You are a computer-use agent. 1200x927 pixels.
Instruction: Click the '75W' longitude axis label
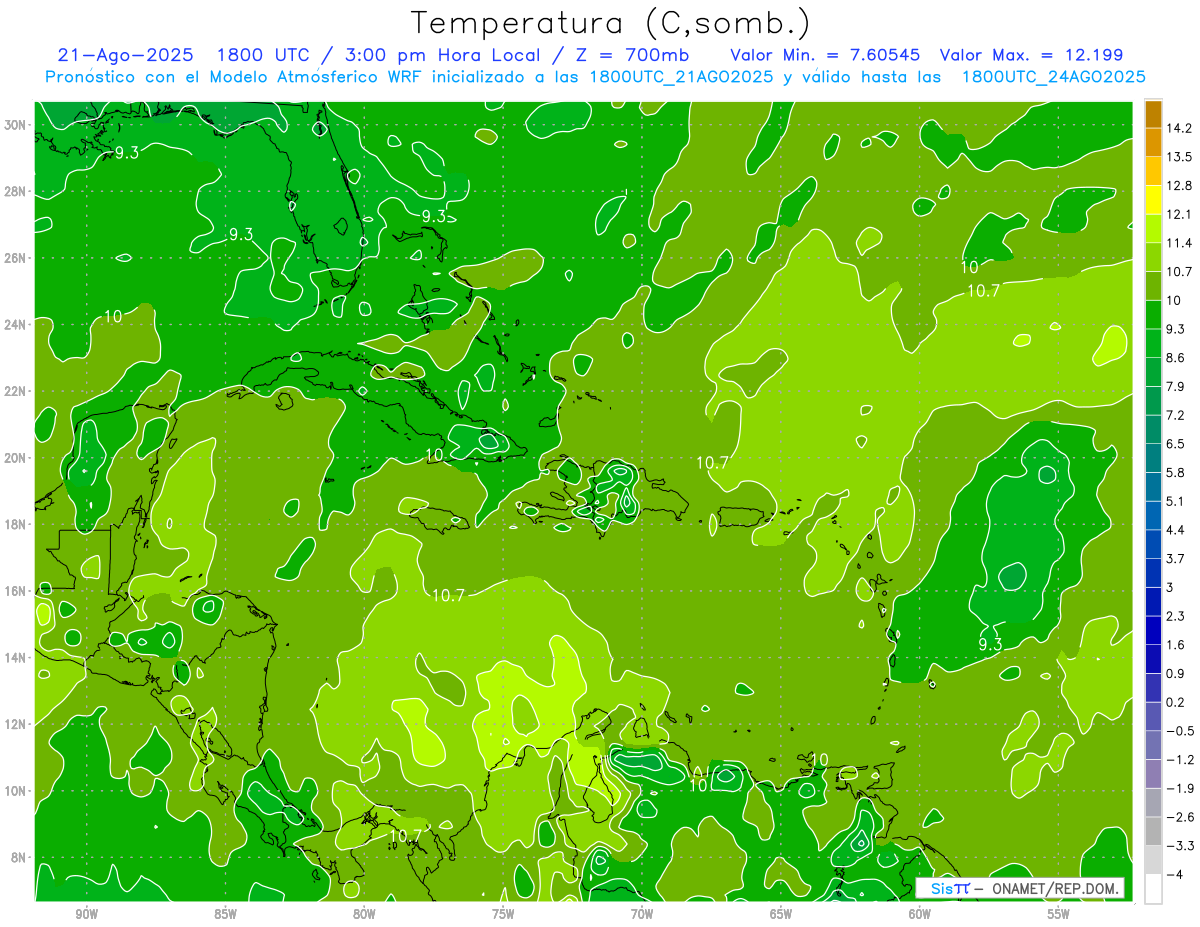(503, 914)
